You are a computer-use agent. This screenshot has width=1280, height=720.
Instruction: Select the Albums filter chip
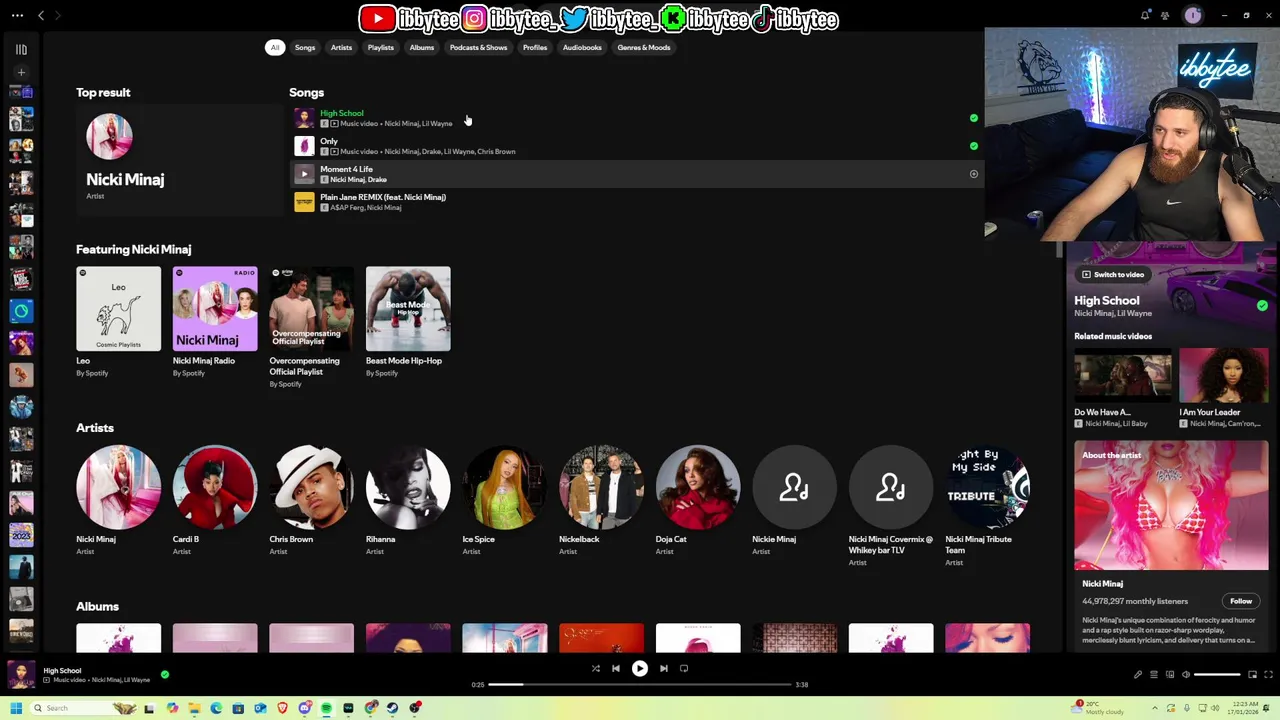pyautogui.click(x=422, y=47)
